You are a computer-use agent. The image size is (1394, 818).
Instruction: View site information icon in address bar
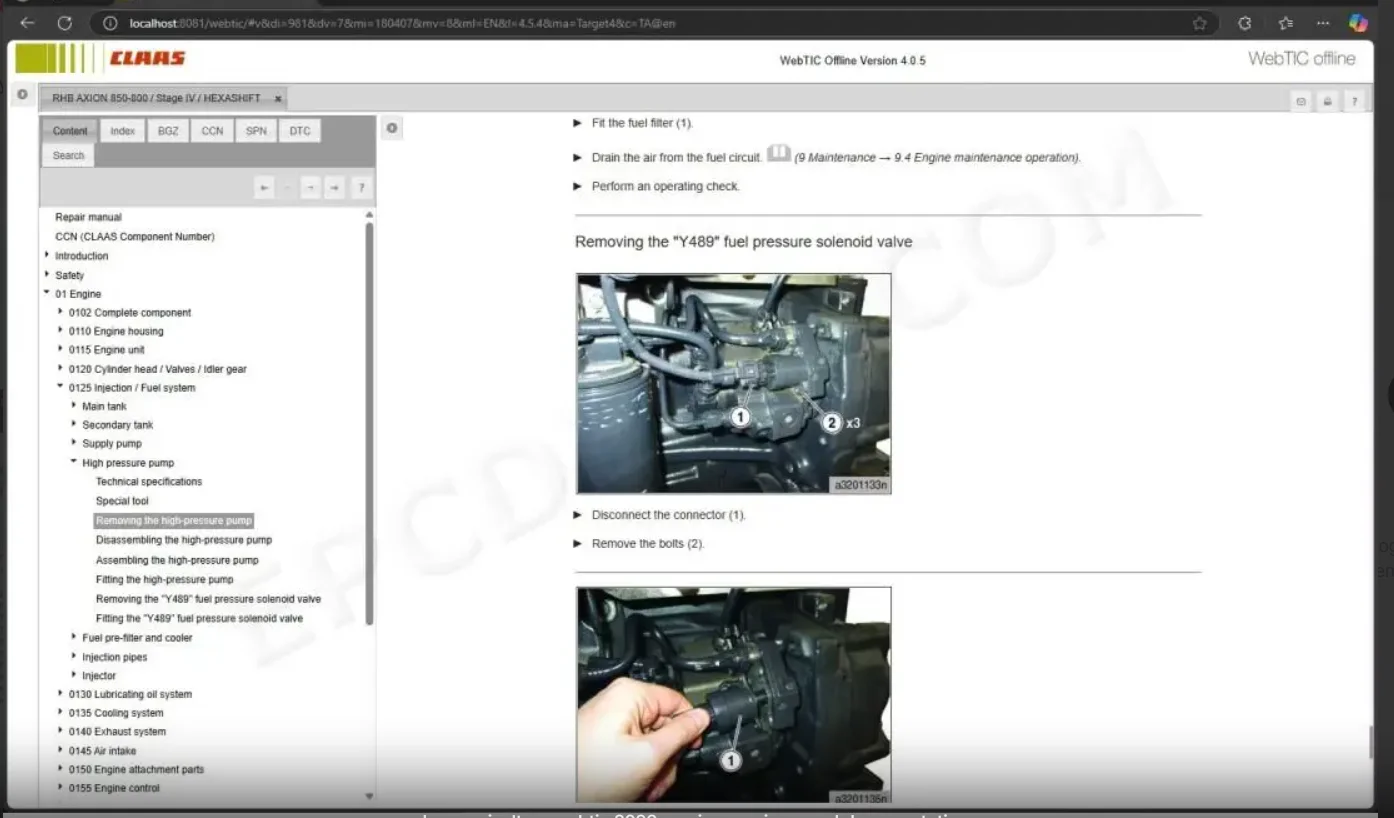click(110, 23)
